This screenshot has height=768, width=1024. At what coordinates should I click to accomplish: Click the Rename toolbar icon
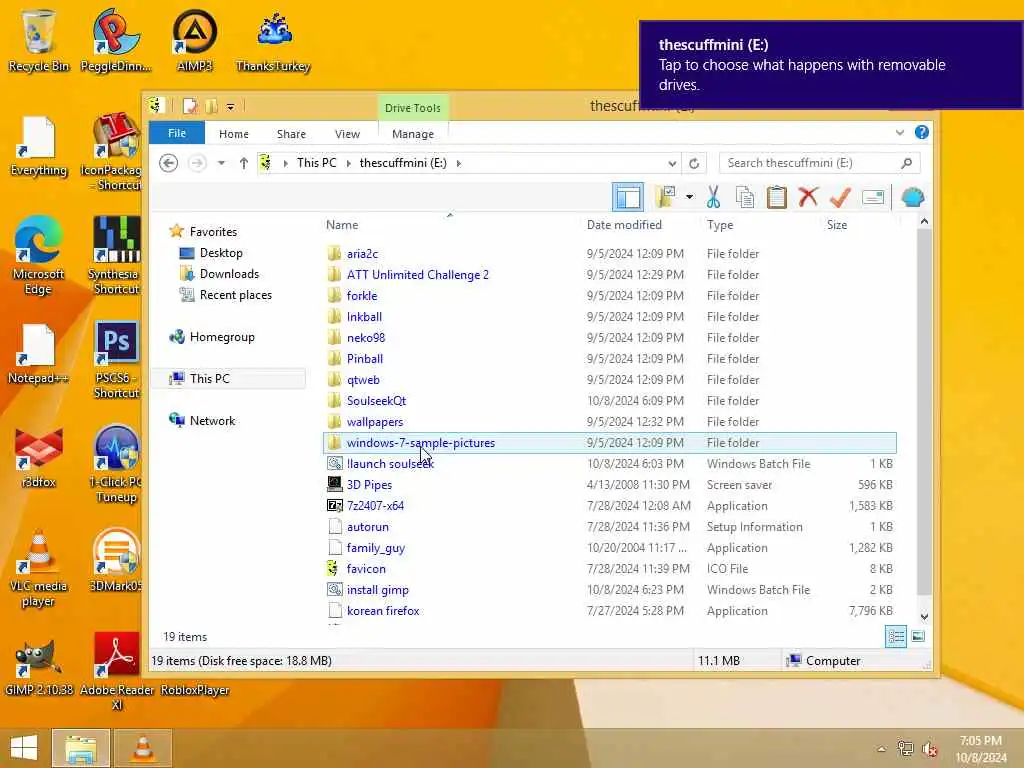873,197
